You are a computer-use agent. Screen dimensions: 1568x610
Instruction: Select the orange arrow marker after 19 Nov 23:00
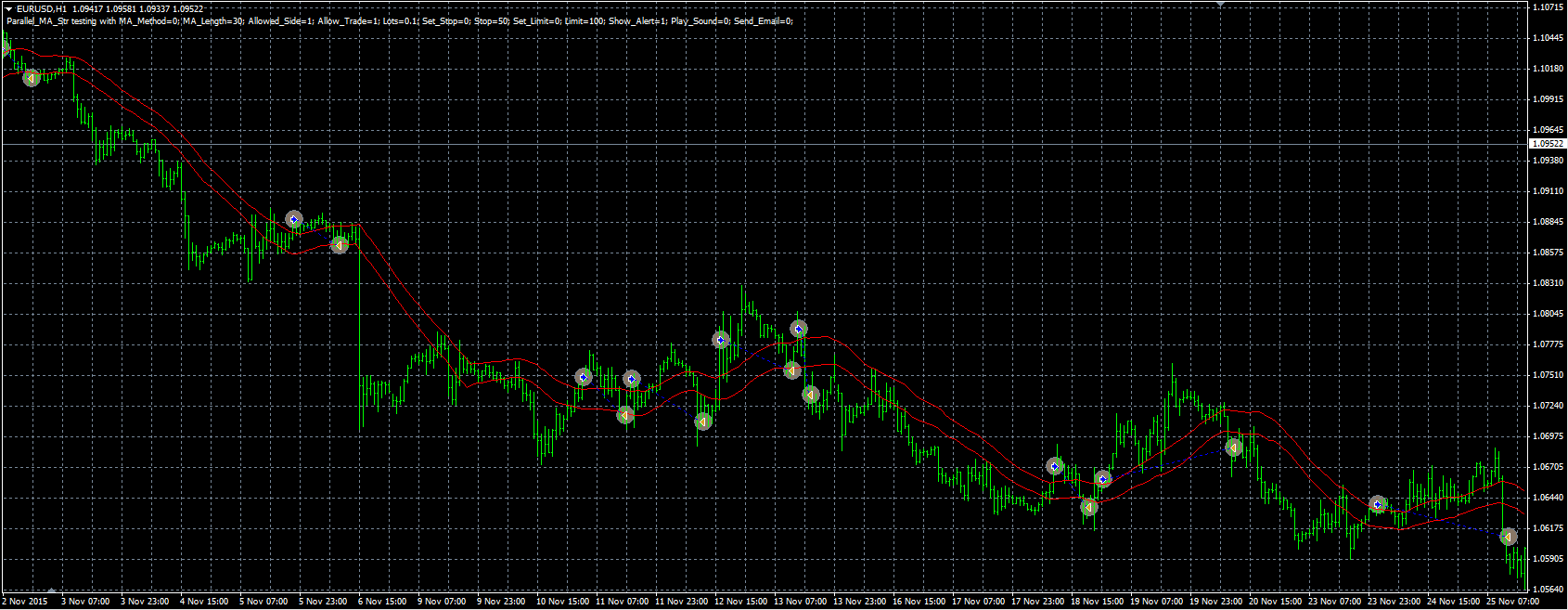coord(1234,448)
